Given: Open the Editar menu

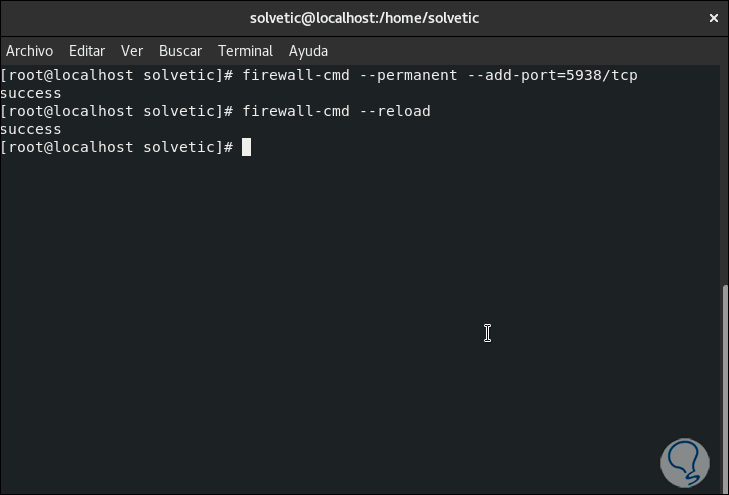Looking at the screenshot, I should click(x=87, y=51).
